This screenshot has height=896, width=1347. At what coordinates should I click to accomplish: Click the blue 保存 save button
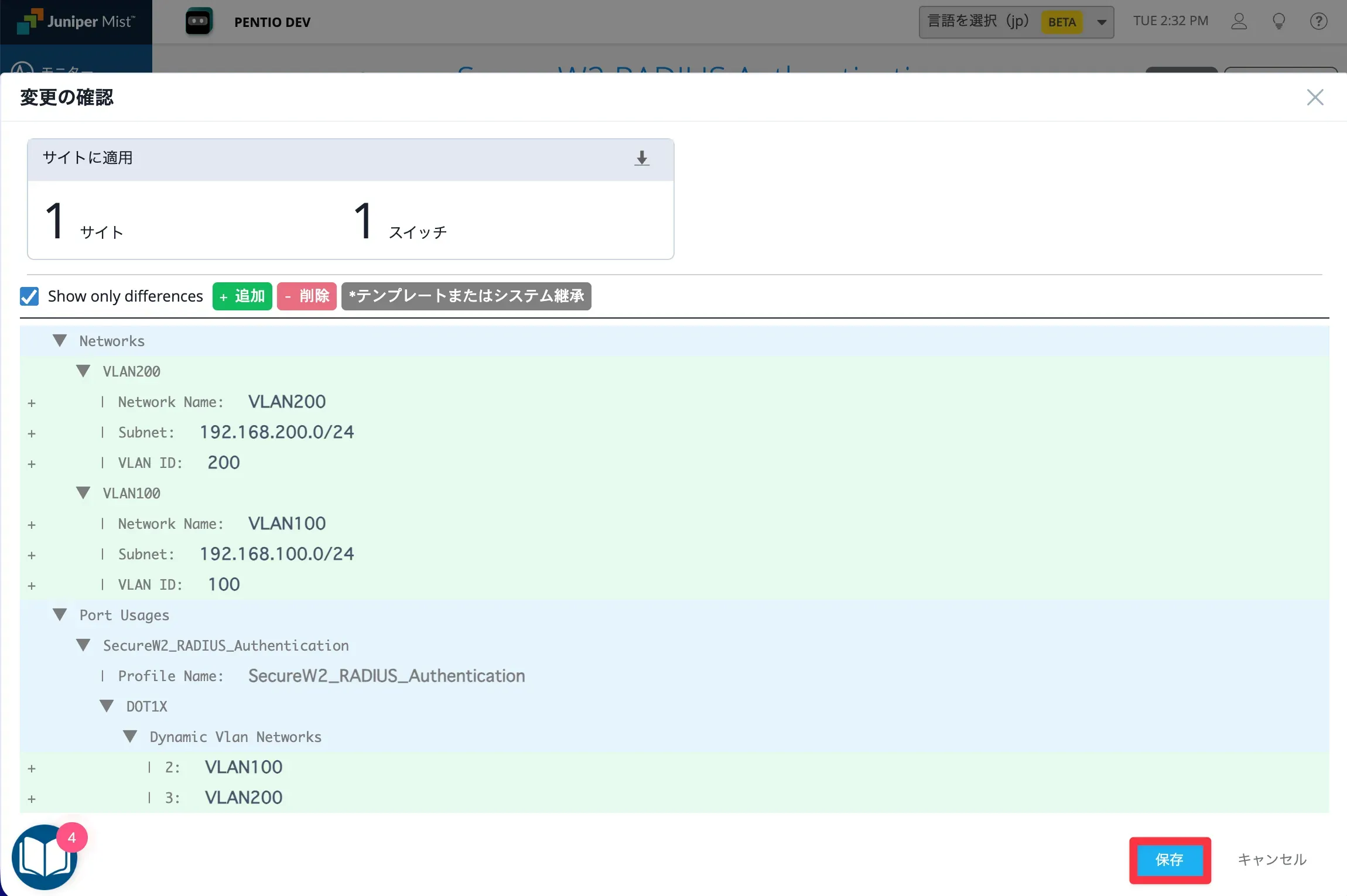[1170, 860]
